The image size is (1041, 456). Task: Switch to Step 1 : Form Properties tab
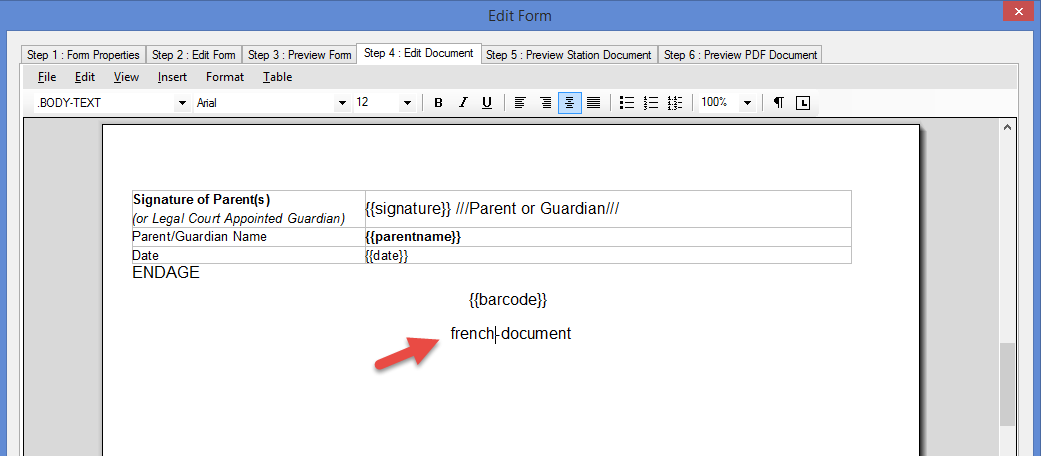[x=84, y=55]
